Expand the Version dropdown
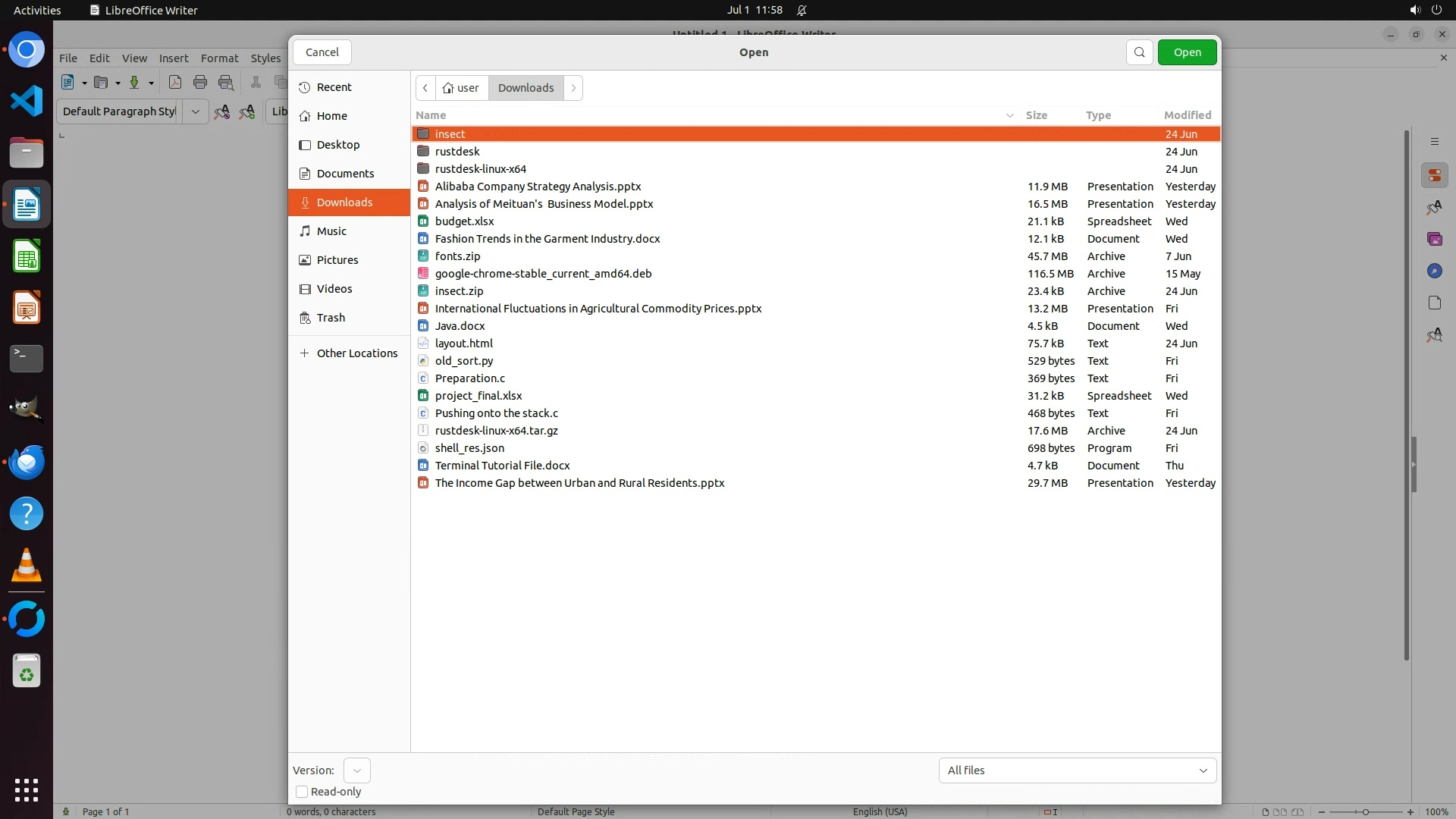Viewport: 1456px width, 819px height. pyautogui.click(x=356, y=770)
